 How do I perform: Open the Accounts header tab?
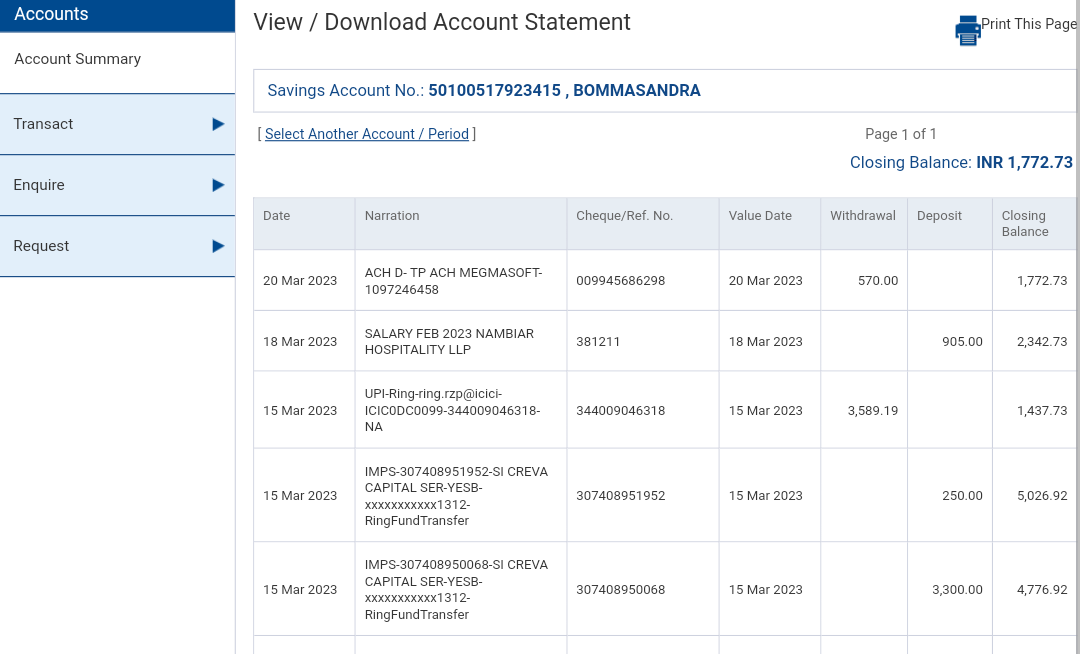click(117, 14)
